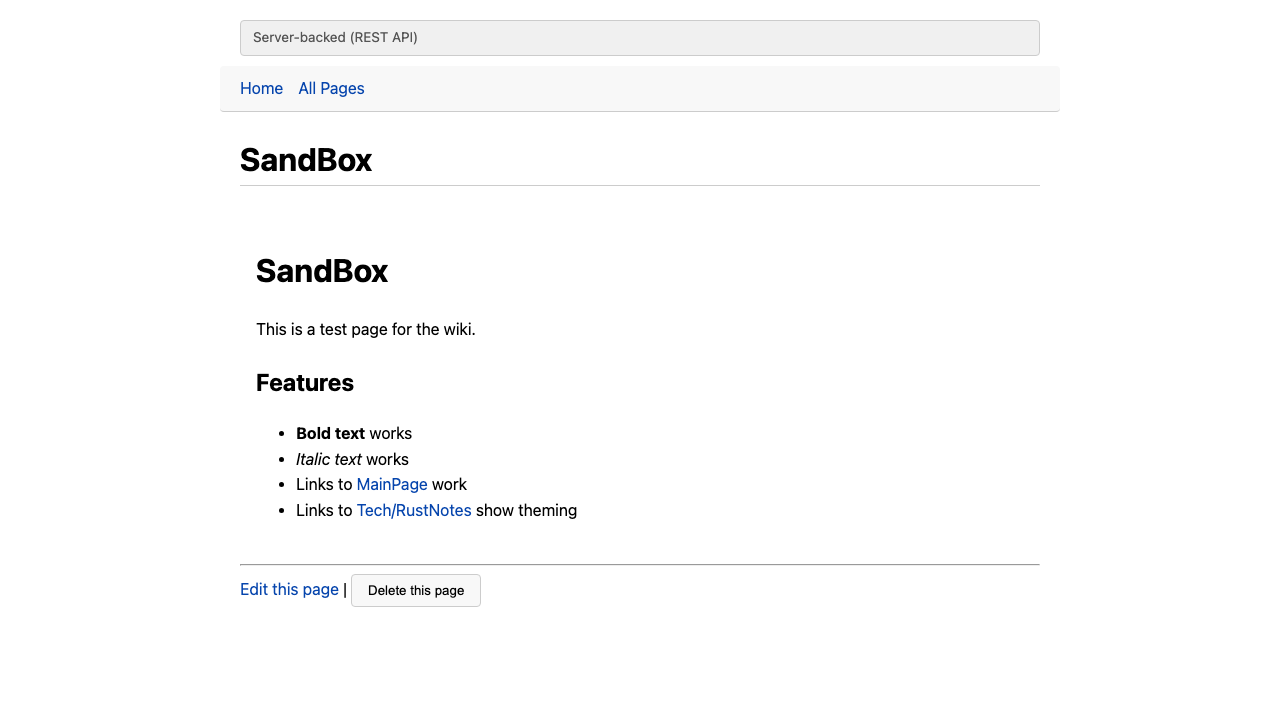Go to Home in navigation bar

pos(261,89)
